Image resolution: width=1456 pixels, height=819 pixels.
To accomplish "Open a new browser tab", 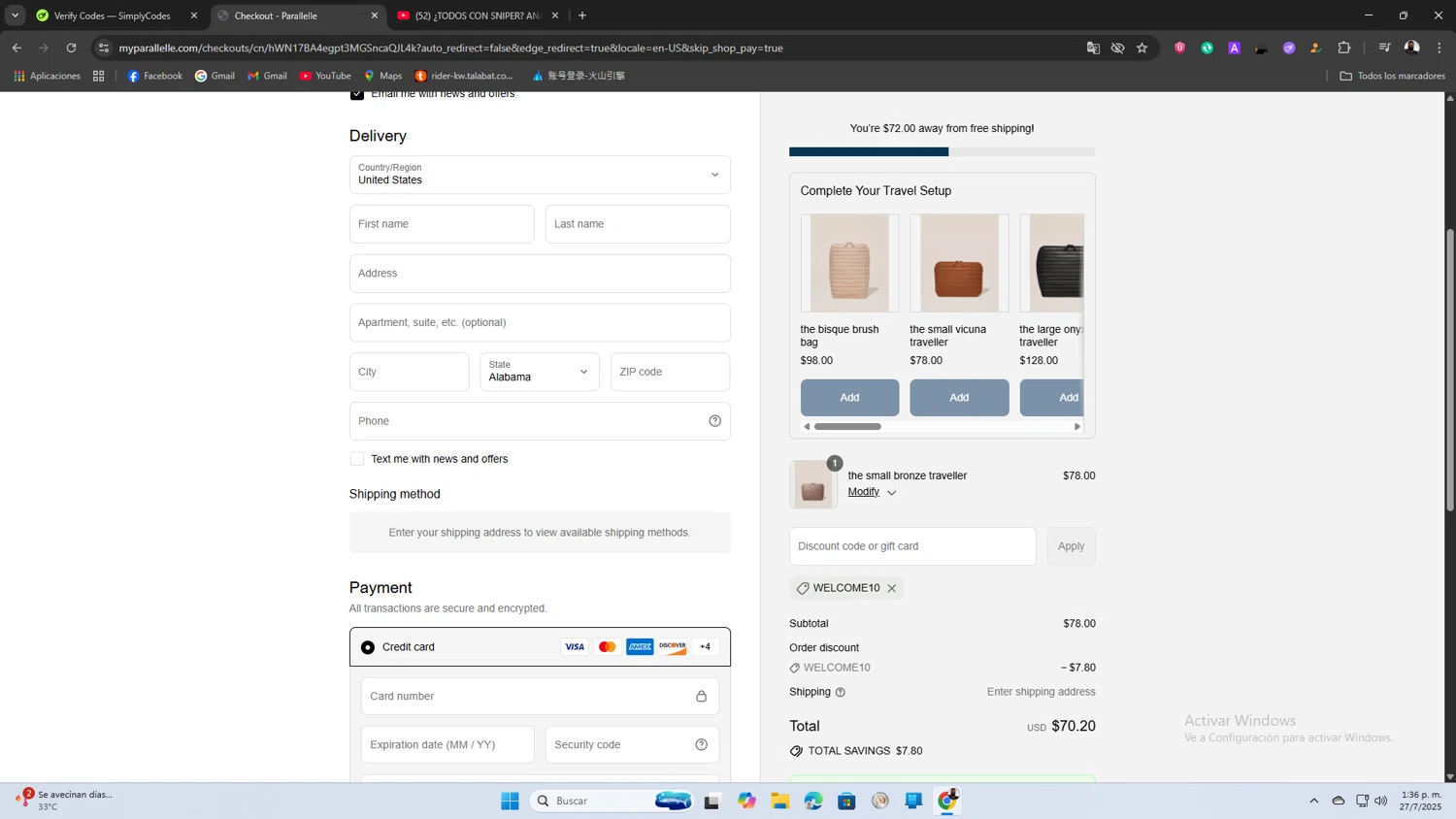I will [x=582, y=16].
